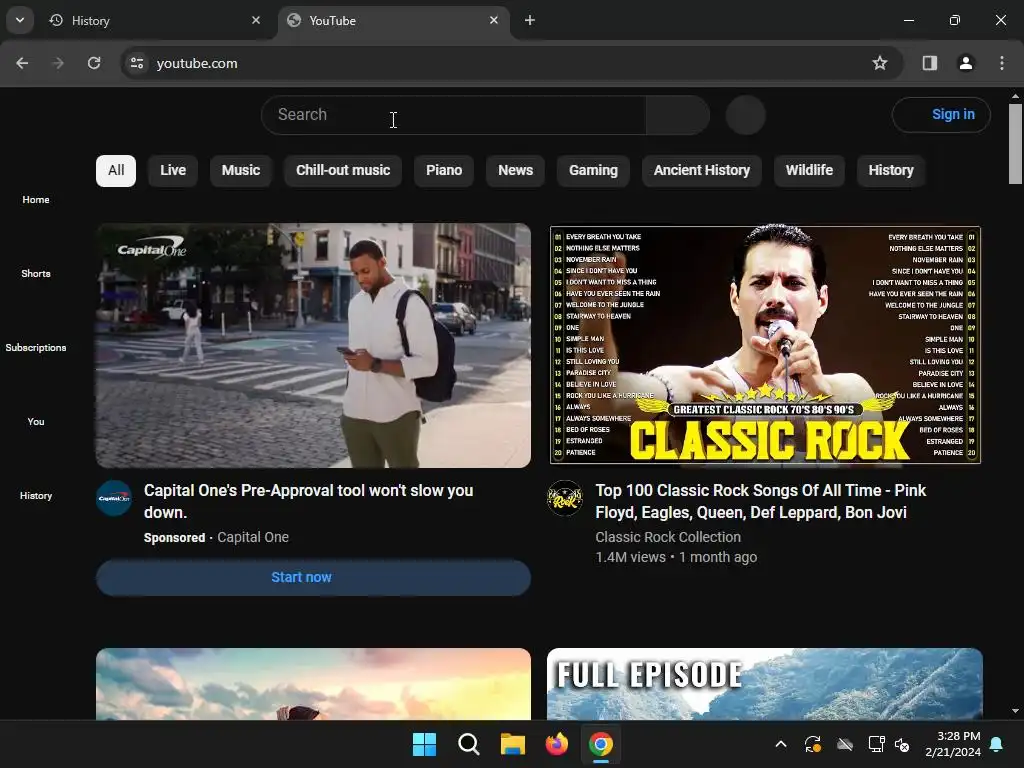Go back to the previous page
This screenshot has height=768, width=1024.
click(x=22, y=63)
